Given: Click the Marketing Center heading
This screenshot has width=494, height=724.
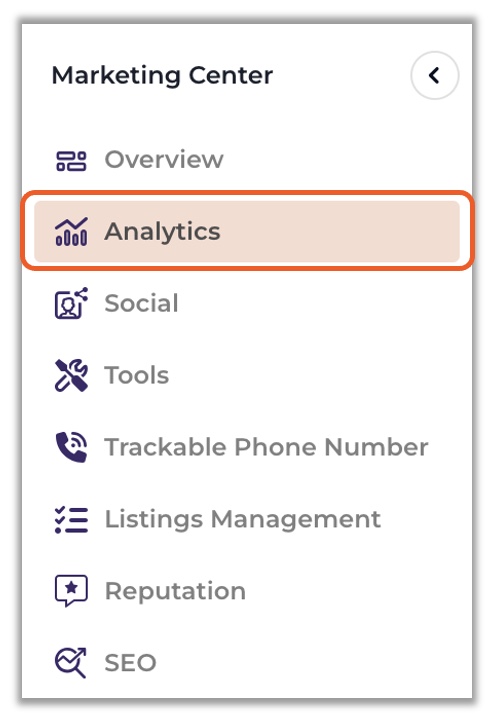Looking at the screenshot, I should click(162, 75).
